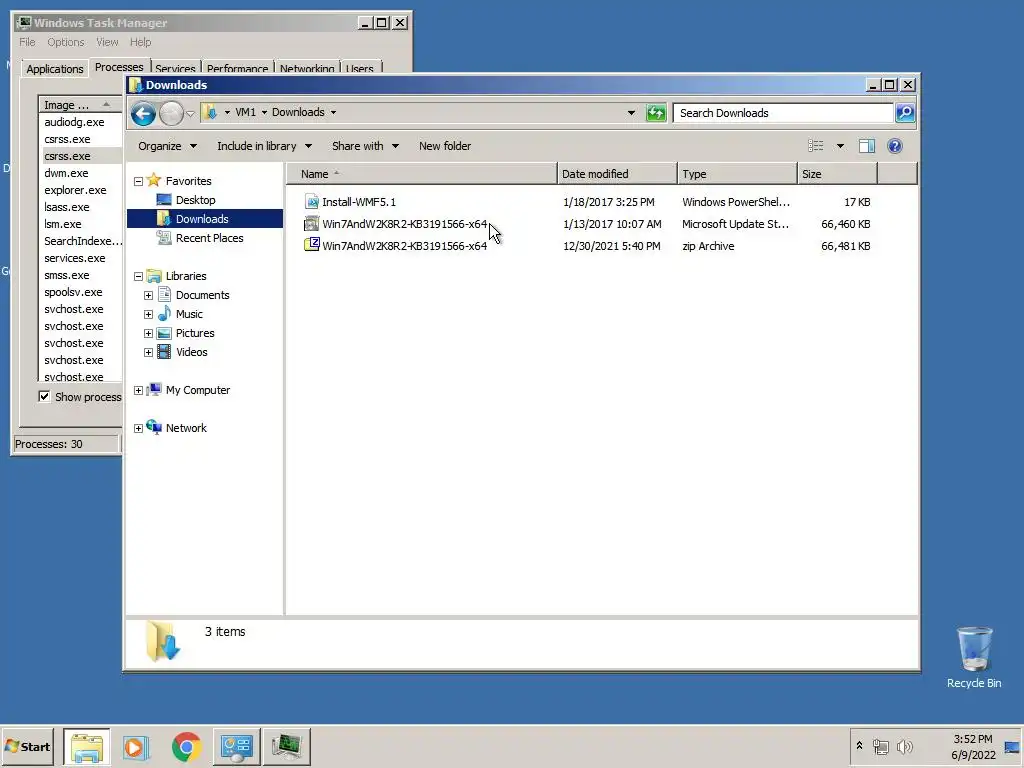1024x768 pixels.
Task: Collapse the Libraries tree node
Action: [x=138, y=277]
